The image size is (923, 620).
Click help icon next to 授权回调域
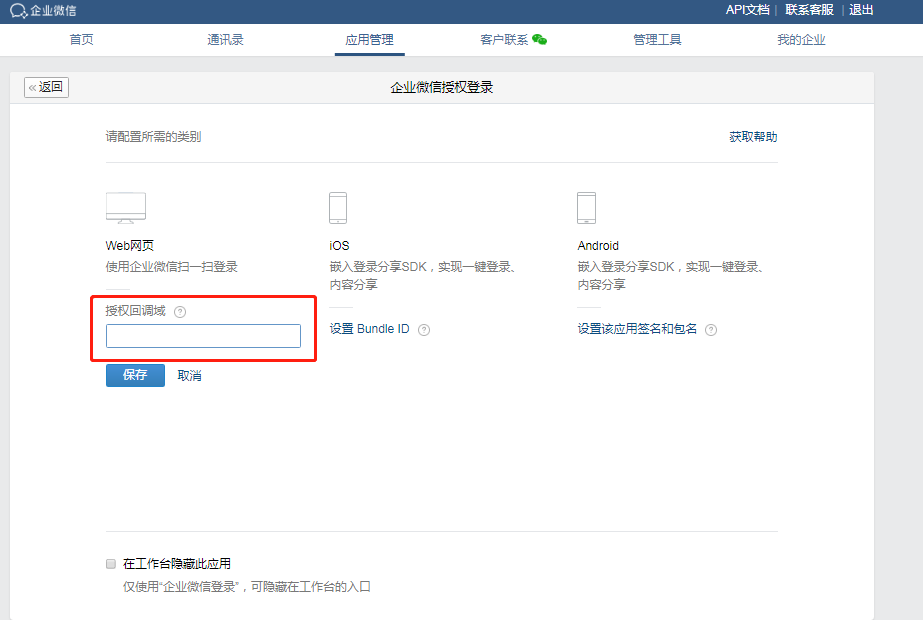[180, 312]
